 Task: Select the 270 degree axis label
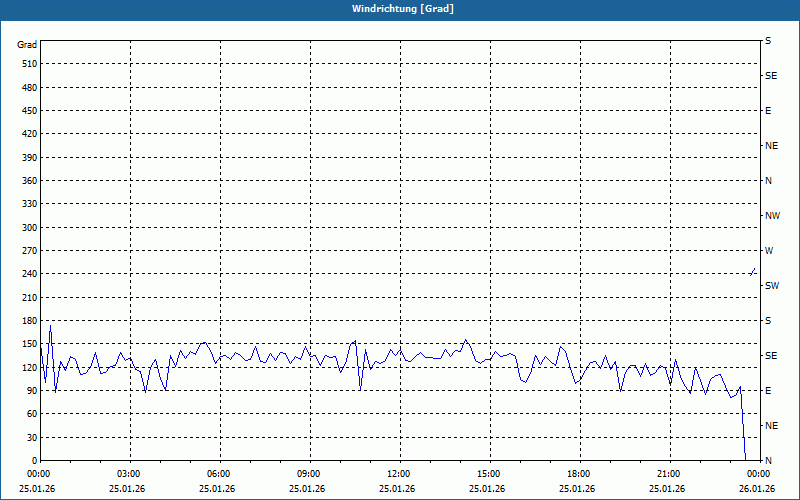coord(30,251)
